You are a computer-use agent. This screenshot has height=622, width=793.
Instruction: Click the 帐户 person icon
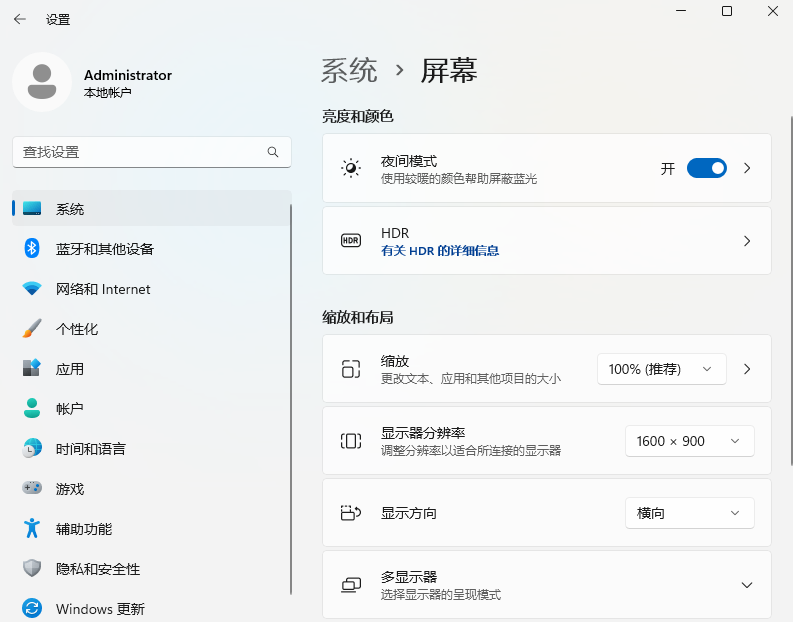coord(32,409)
